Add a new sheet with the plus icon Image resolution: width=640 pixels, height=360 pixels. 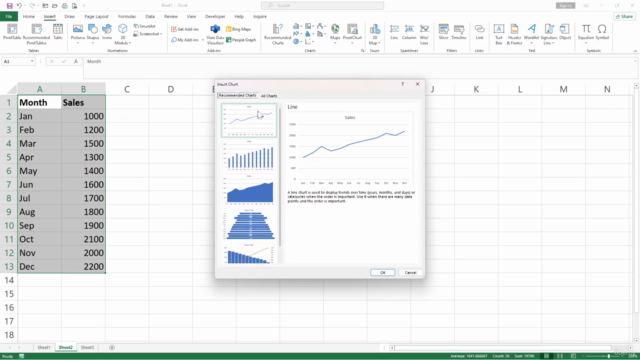point(112,348)
